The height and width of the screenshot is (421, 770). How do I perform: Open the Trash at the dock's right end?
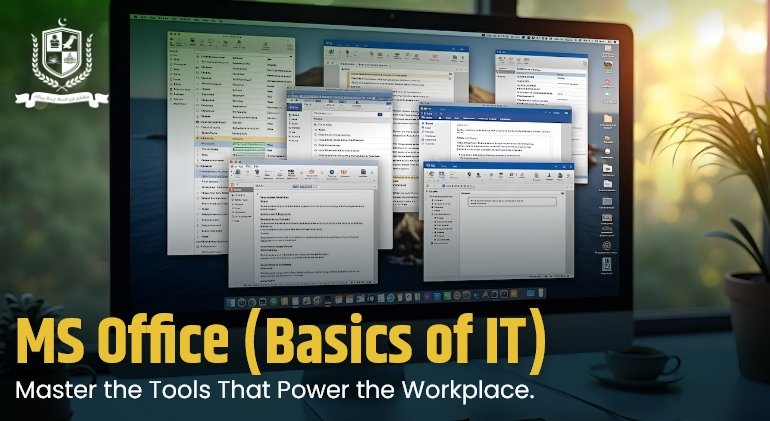click(x=540, y=293)
